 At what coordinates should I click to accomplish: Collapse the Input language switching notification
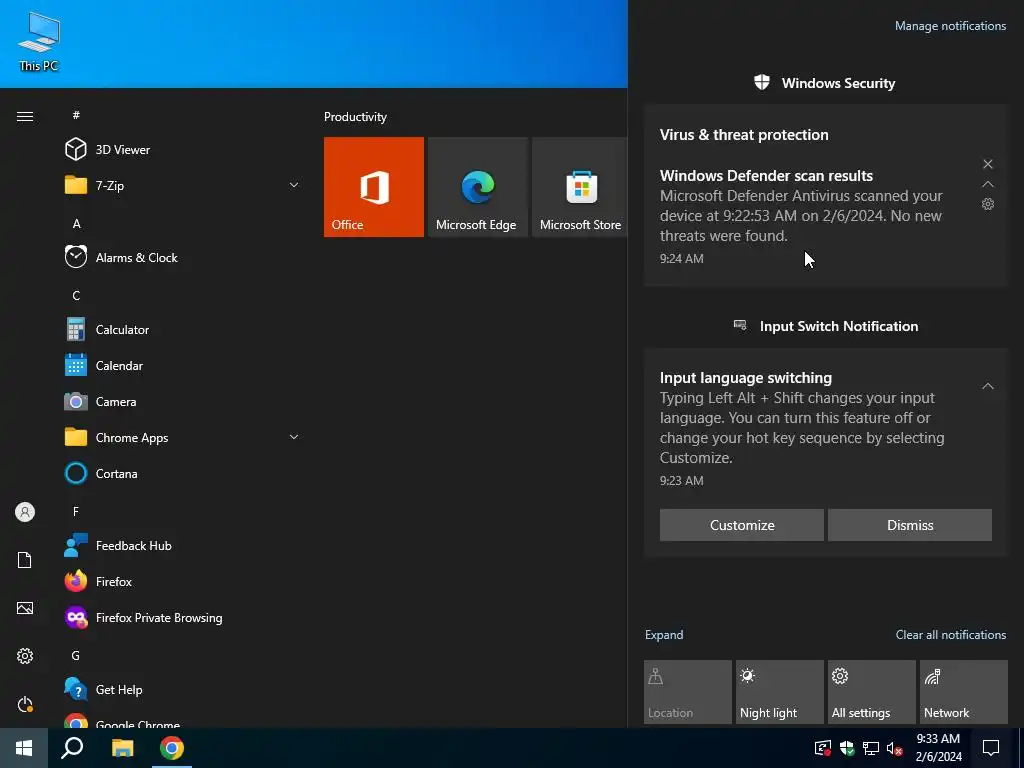tap(988, 386)
